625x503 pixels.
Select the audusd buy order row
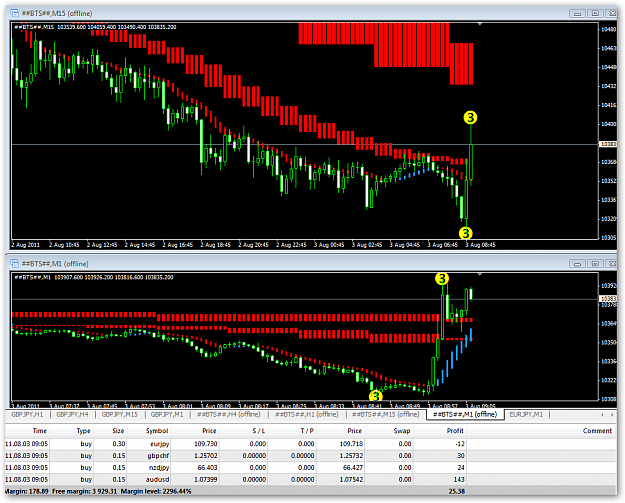tap(311, 479)
